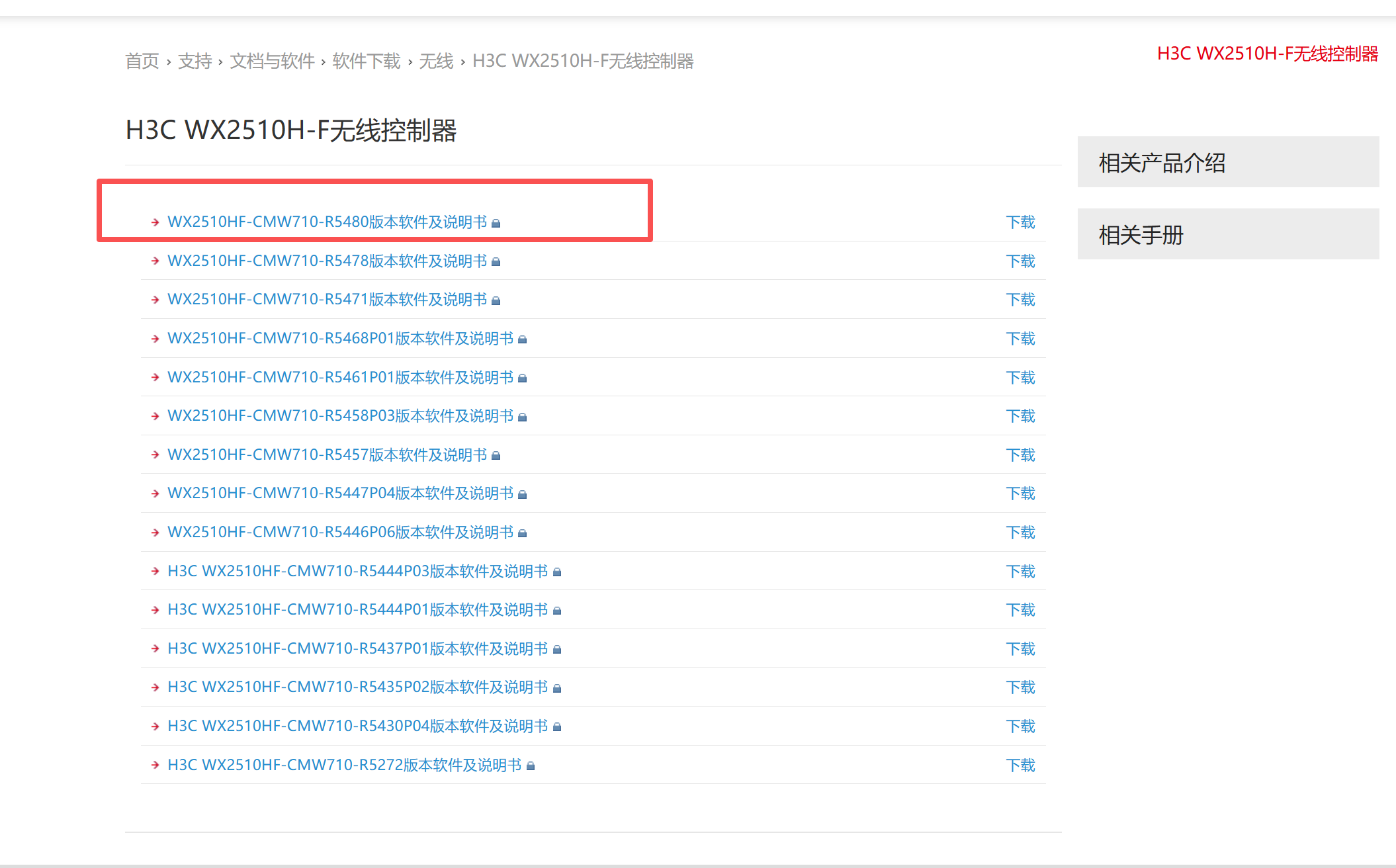This screenshot has height=868, width=1396.
Task: Click lock icon next to R5468P01 entry
Action: [523, 339]
